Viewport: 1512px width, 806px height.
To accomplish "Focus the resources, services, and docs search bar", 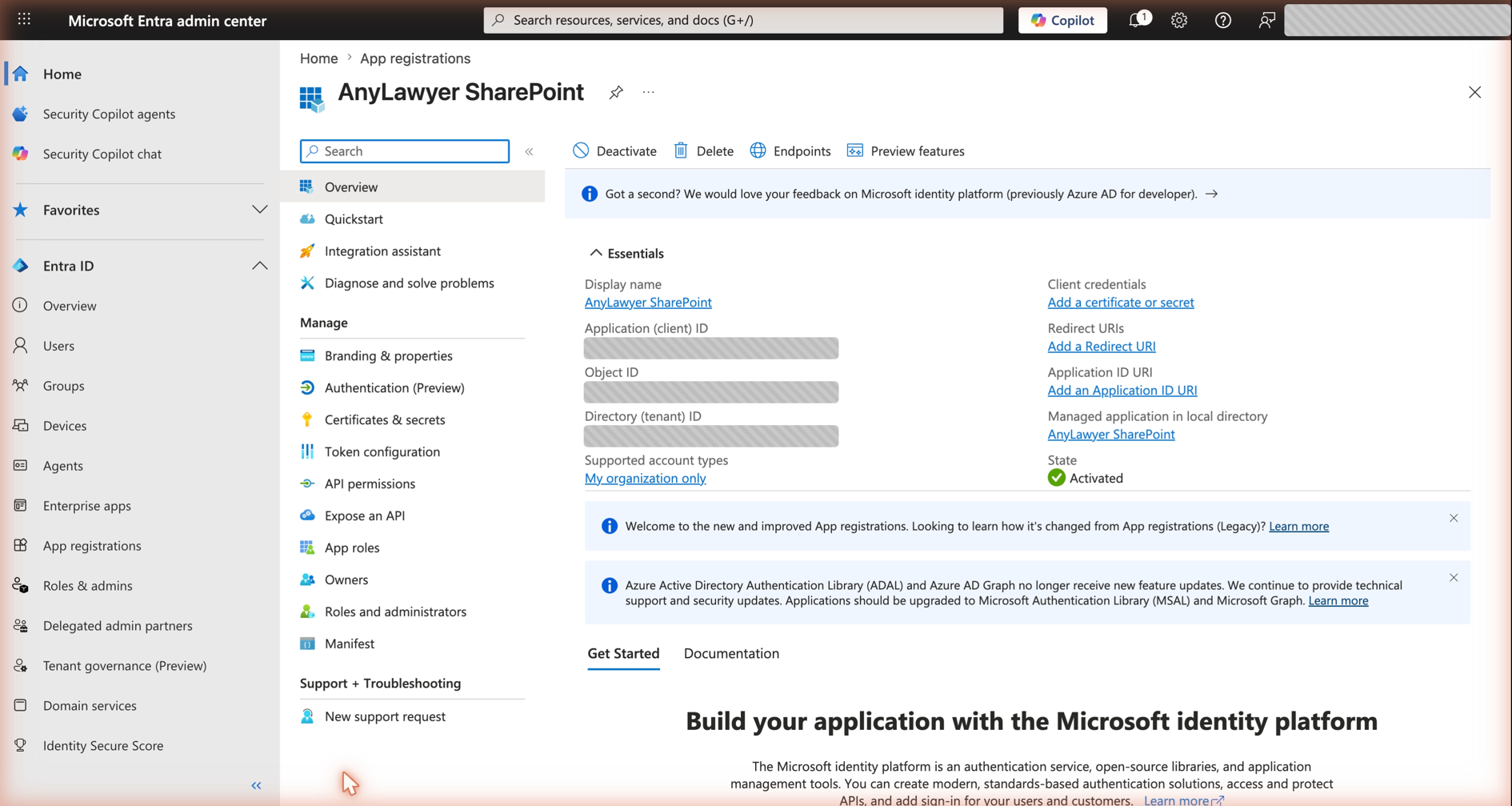I will (x=743, y=20).
